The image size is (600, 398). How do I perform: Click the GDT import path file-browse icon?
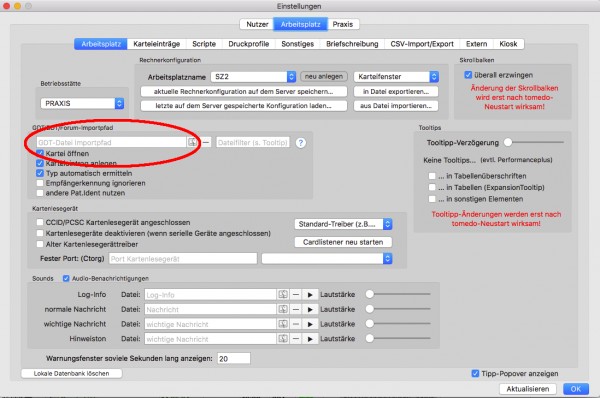point(192,142)
